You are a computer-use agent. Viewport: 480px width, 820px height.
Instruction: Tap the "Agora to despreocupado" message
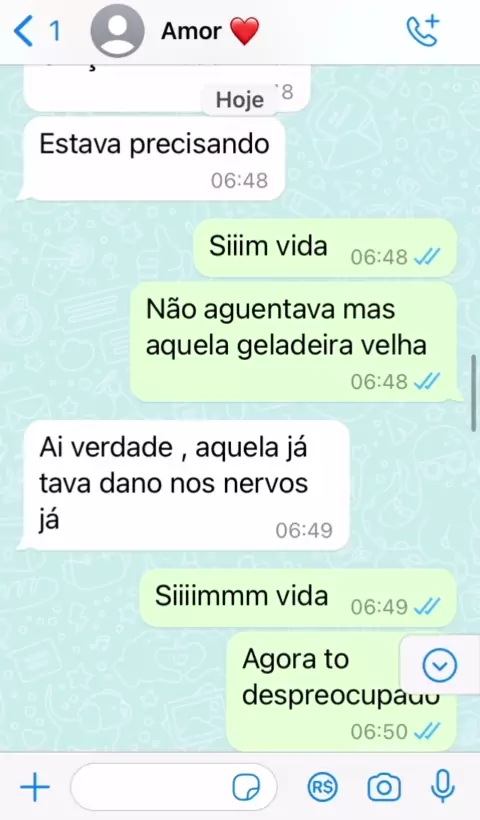point(341,691)
